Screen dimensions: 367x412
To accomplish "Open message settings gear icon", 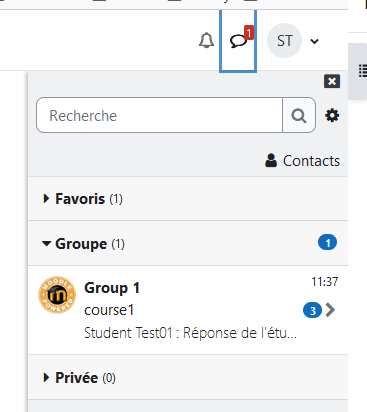I will (332, 115).
